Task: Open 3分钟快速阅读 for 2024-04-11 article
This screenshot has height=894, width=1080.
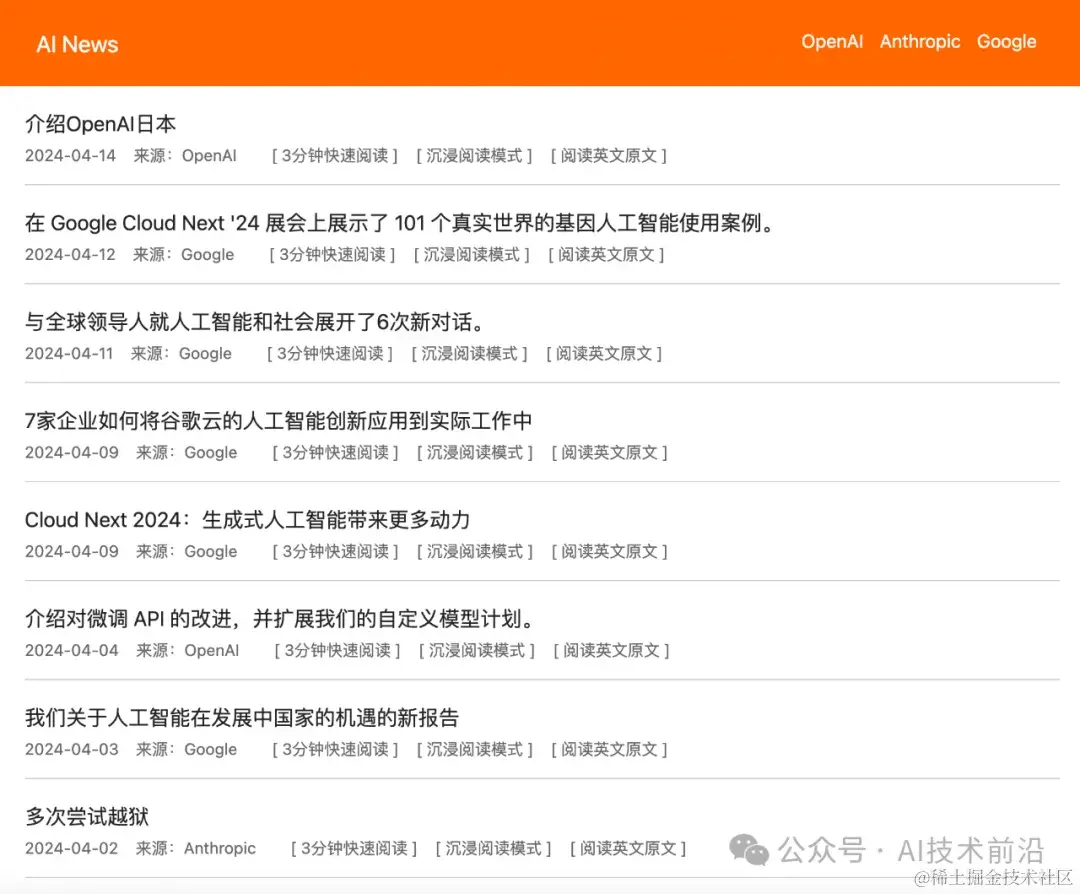Action: click(x=330, y=353)
